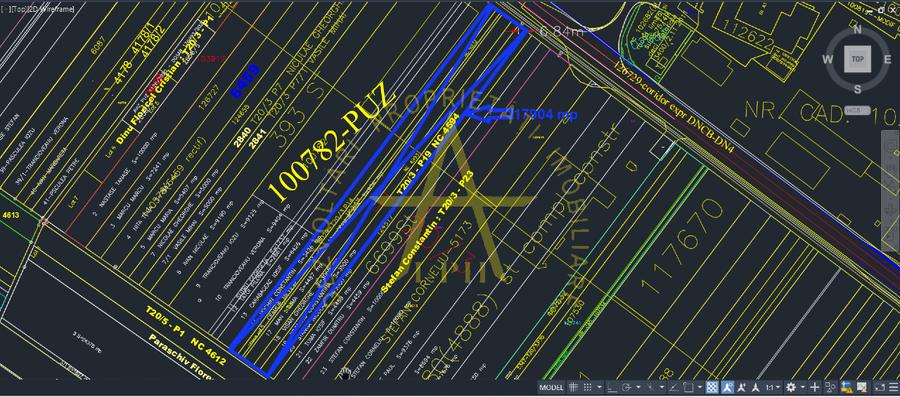Image resolution: width=900 pixels, height=397 pixels.
Task: Select the yellow 4613 parcel number
Action: click(11, 215)
